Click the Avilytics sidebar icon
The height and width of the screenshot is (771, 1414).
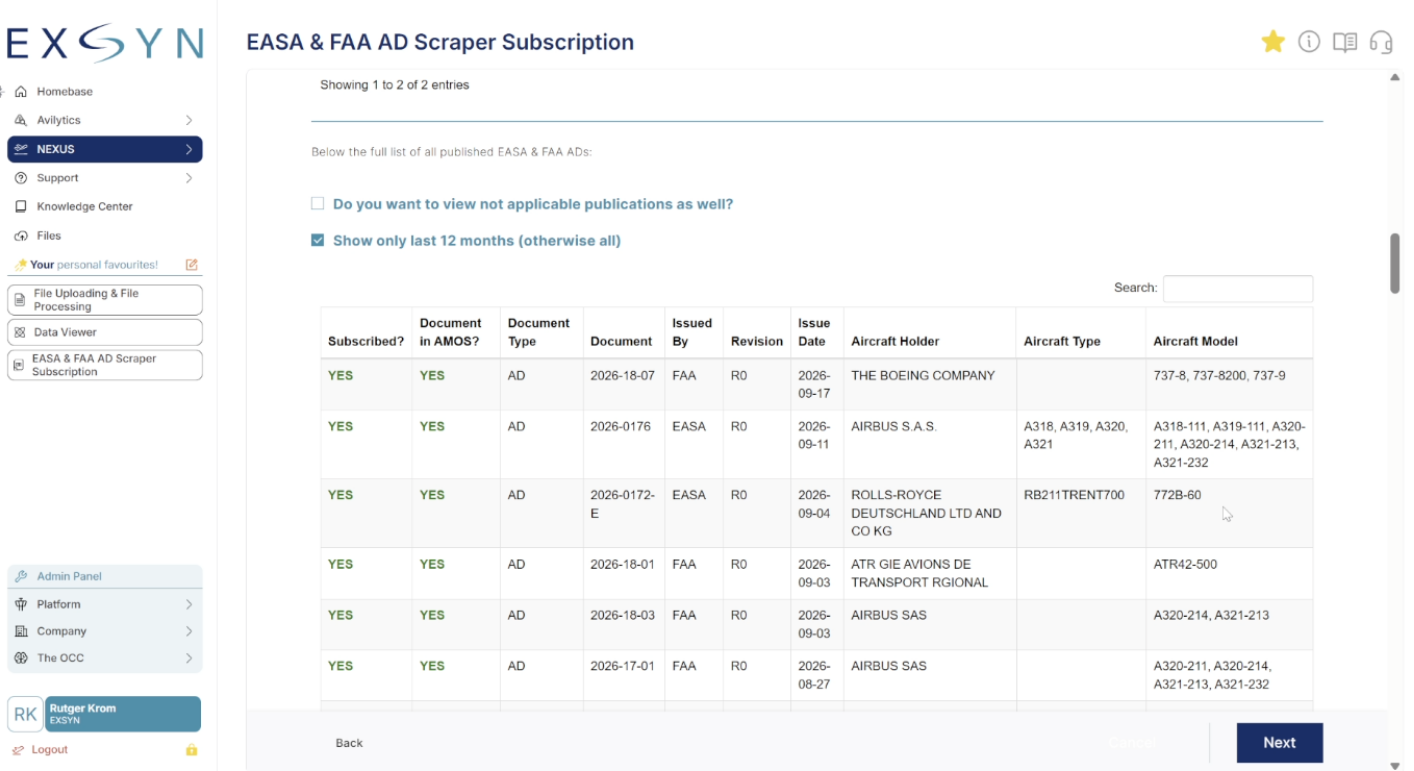tap(21, 120)
